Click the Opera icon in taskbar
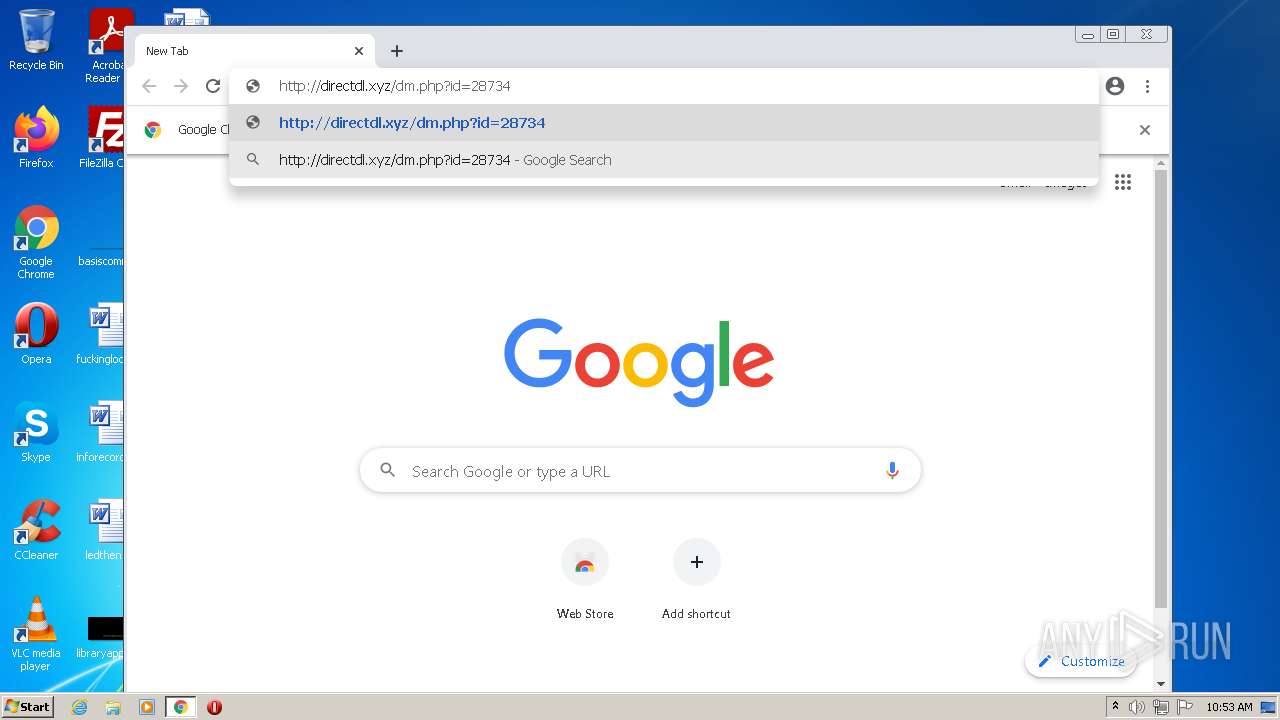1280x720 pixels. [x=214, y=707]
